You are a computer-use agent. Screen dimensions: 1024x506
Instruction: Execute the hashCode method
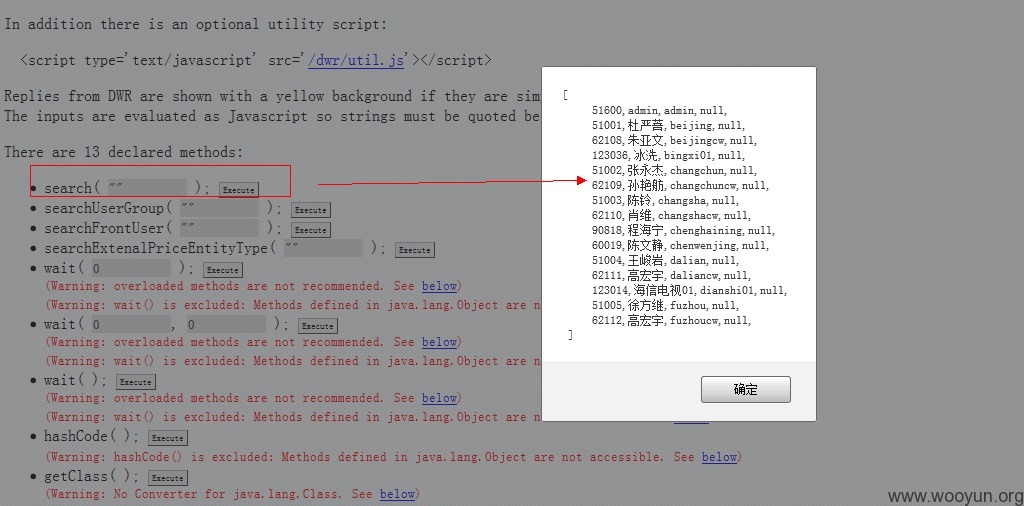tap(168, 438)
